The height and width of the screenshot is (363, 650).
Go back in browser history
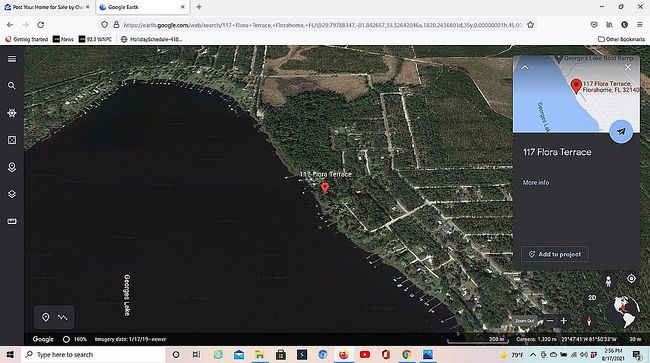point(10,25)
